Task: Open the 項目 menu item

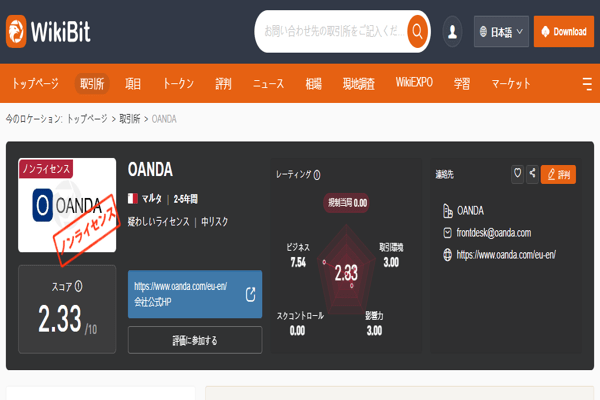Action: click(x=133, y=83)
